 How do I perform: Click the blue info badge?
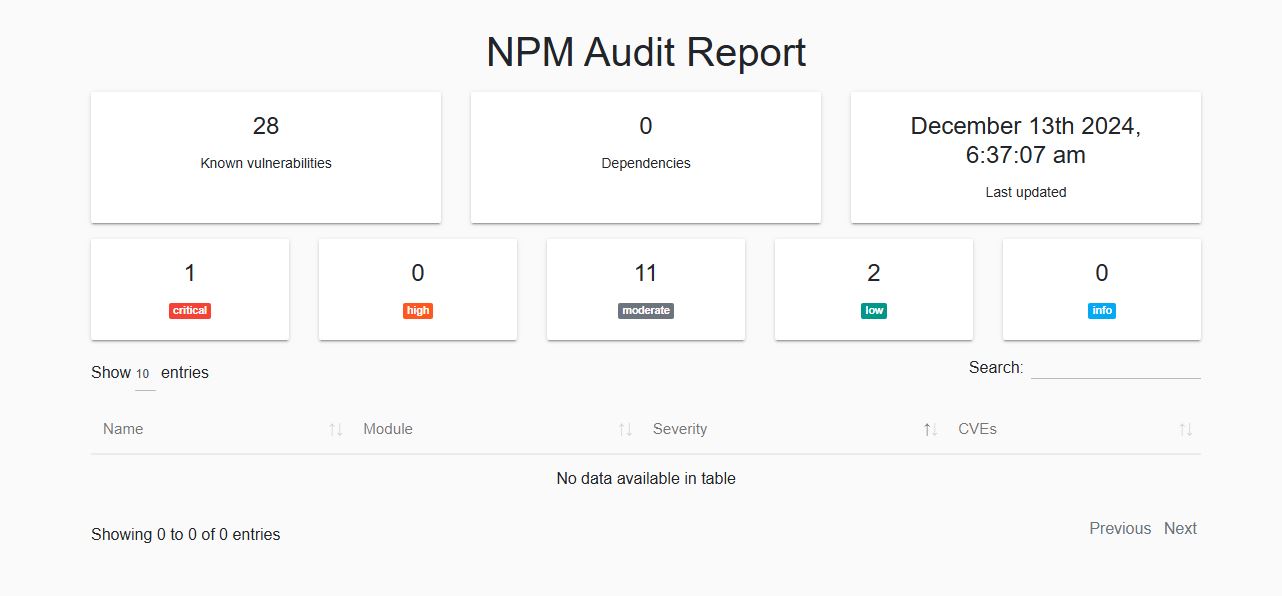point(1102,311)
